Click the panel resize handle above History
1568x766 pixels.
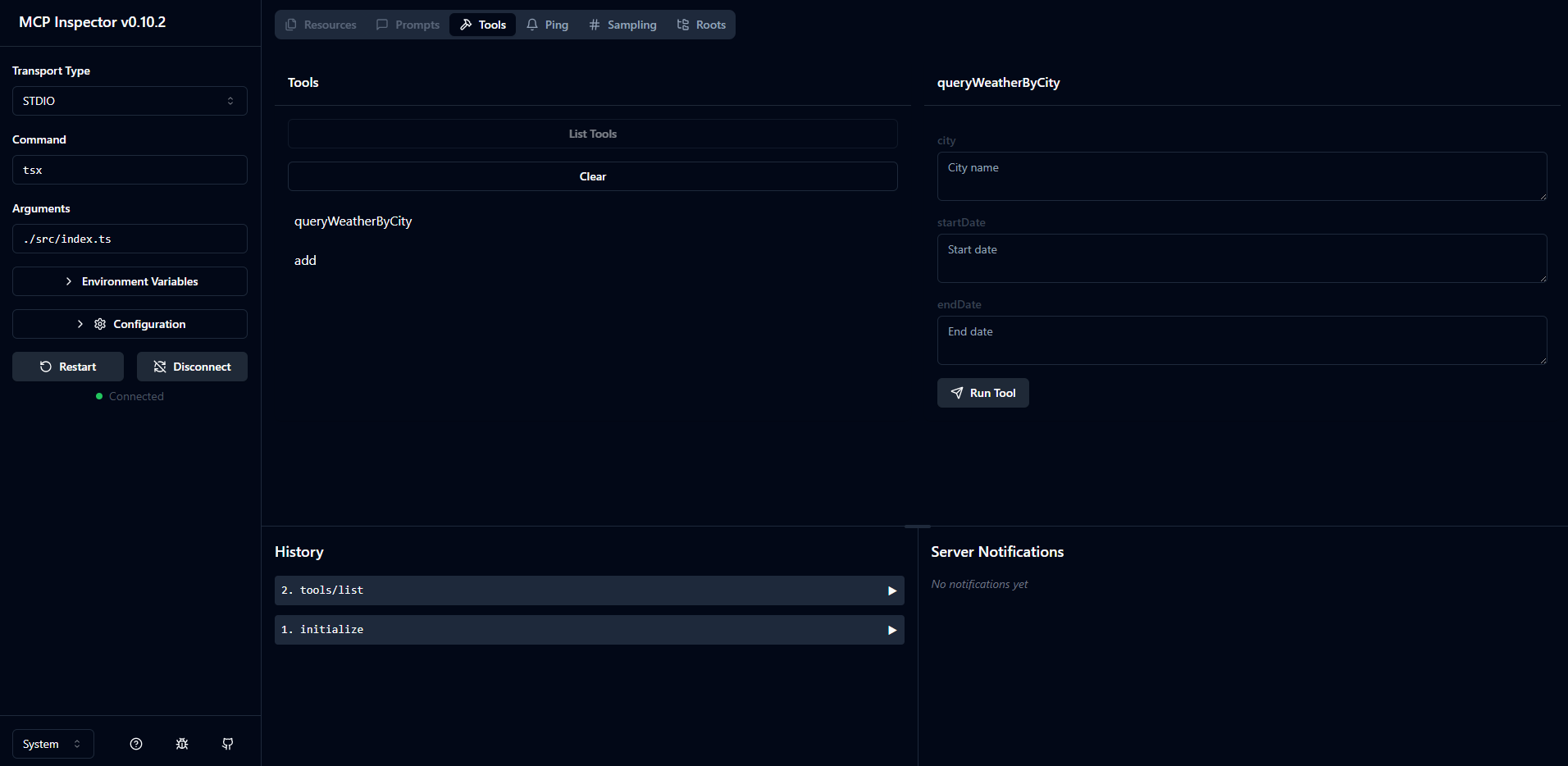click(917, 526)
